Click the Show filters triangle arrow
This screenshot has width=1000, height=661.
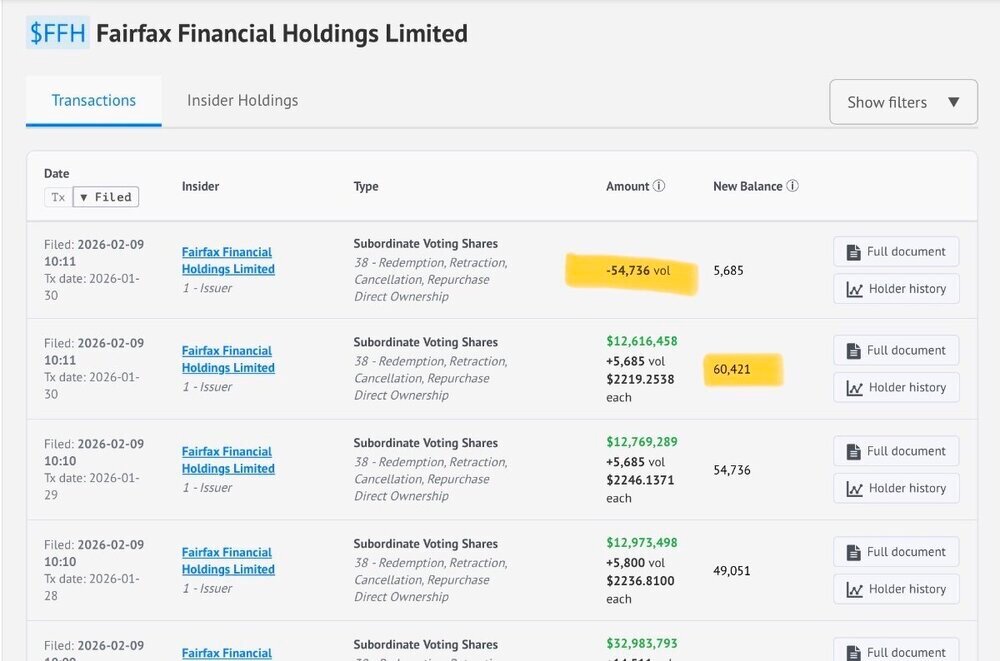(953, 102)
